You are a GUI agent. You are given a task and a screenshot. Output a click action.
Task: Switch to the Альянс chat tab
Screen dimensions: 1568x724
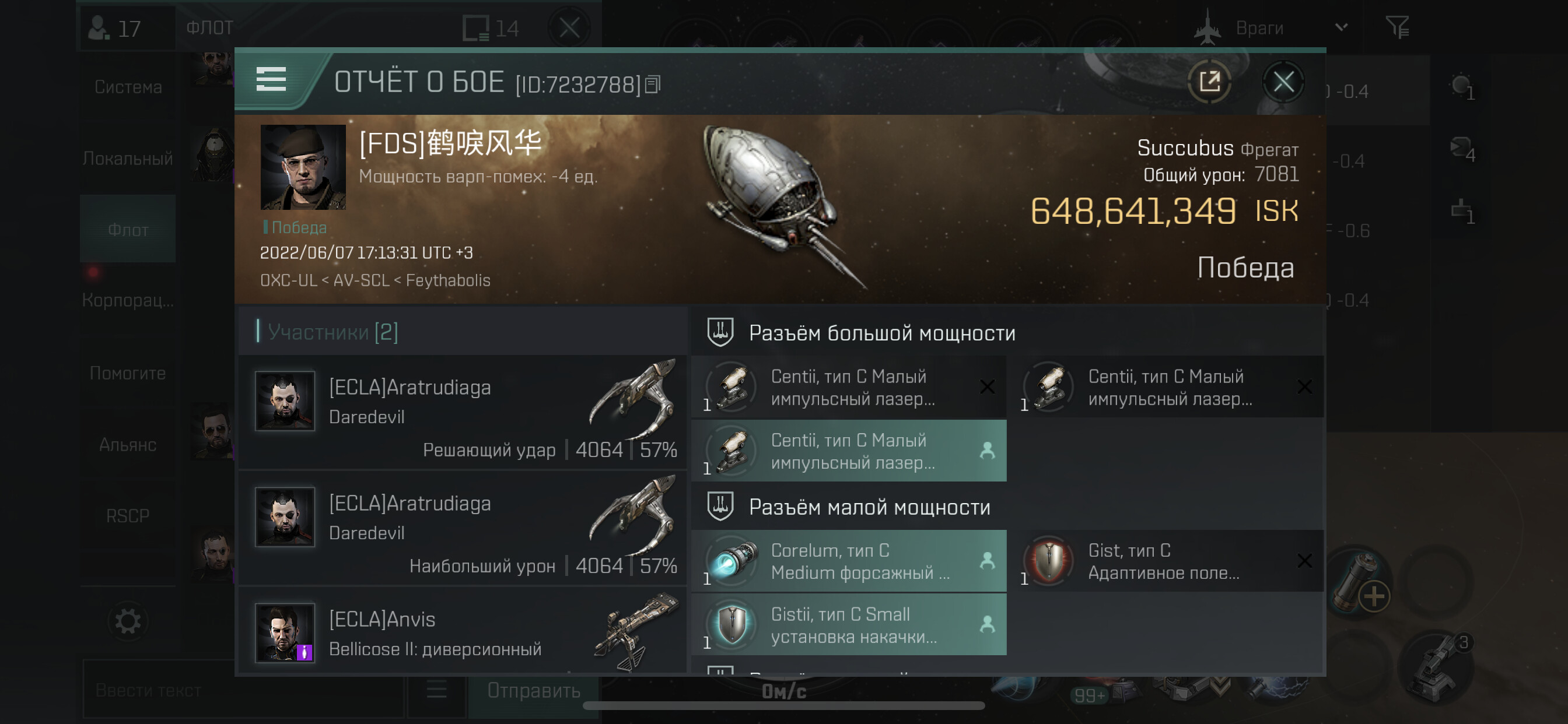(x=128, y=445)
